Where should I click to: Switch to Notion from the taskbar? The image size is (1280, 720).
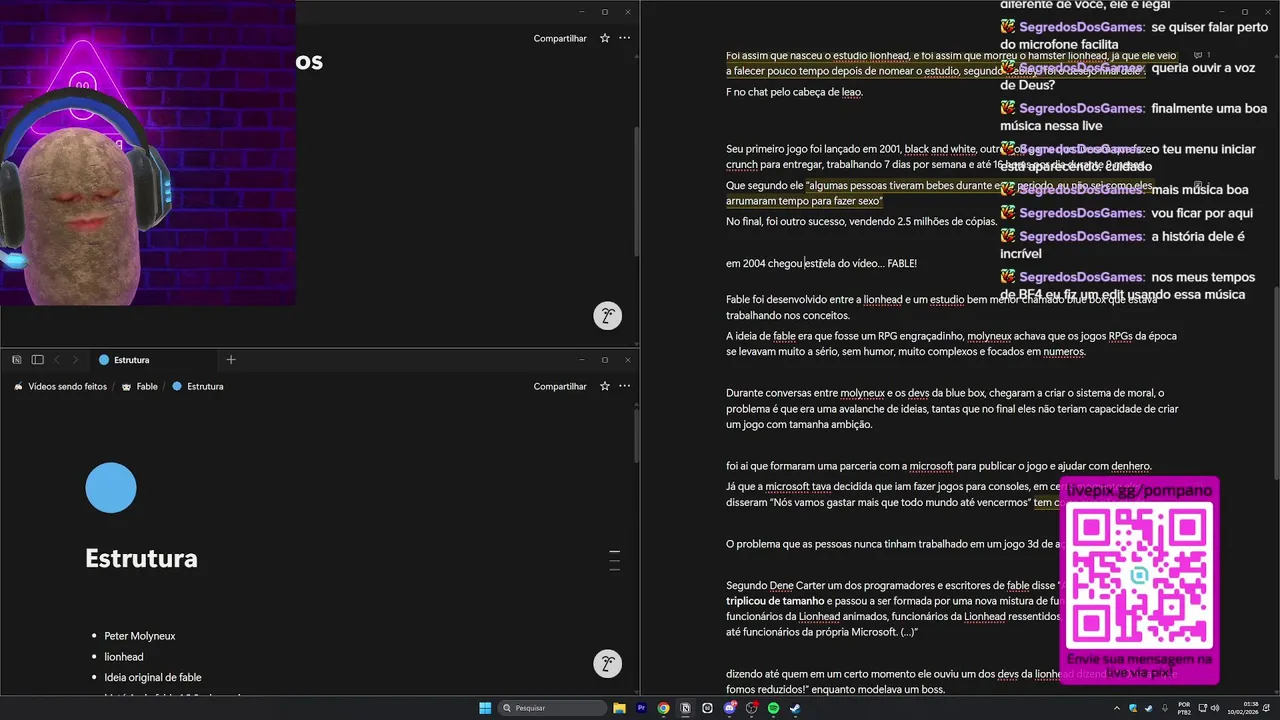pos(685,708)
